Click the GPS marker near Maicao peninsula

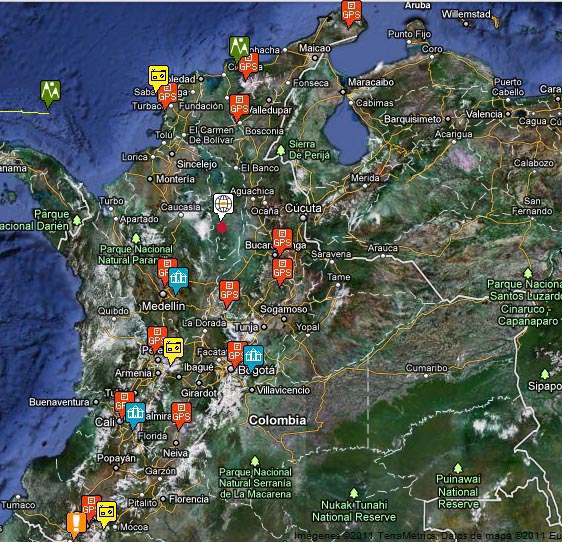pyautogui.click(x=351, y=13)
